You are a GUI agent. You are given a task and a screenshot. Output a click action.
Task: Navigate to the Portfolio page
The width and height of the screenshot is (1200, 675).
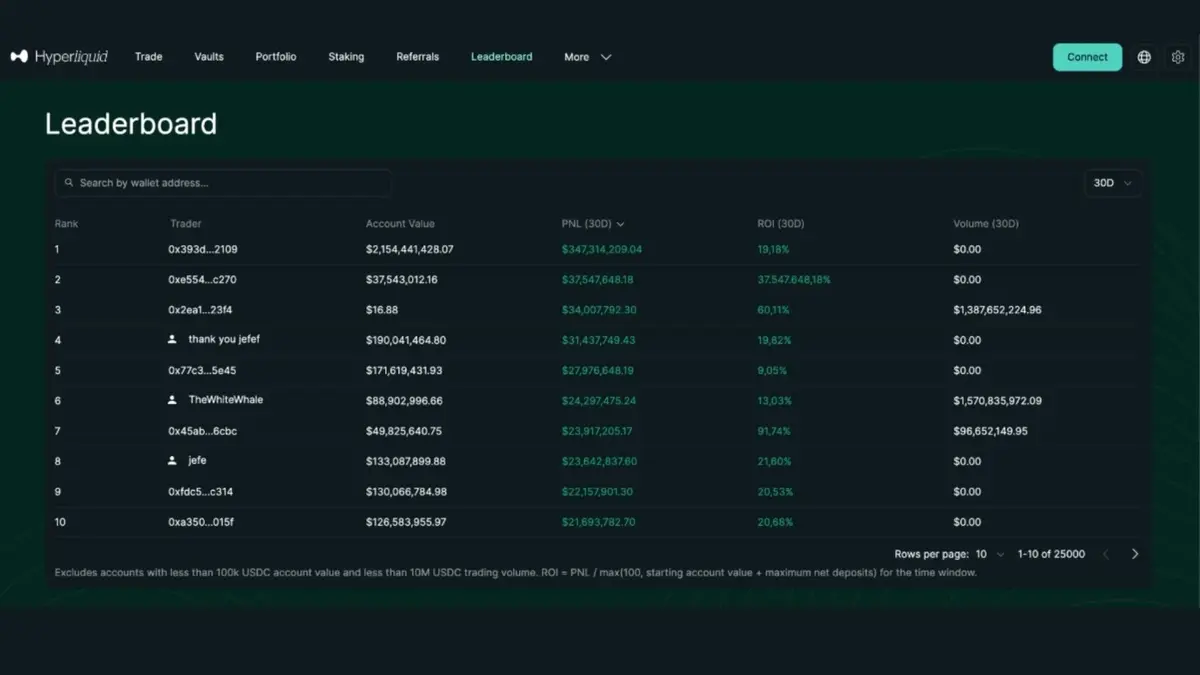[x=276, y=57]
